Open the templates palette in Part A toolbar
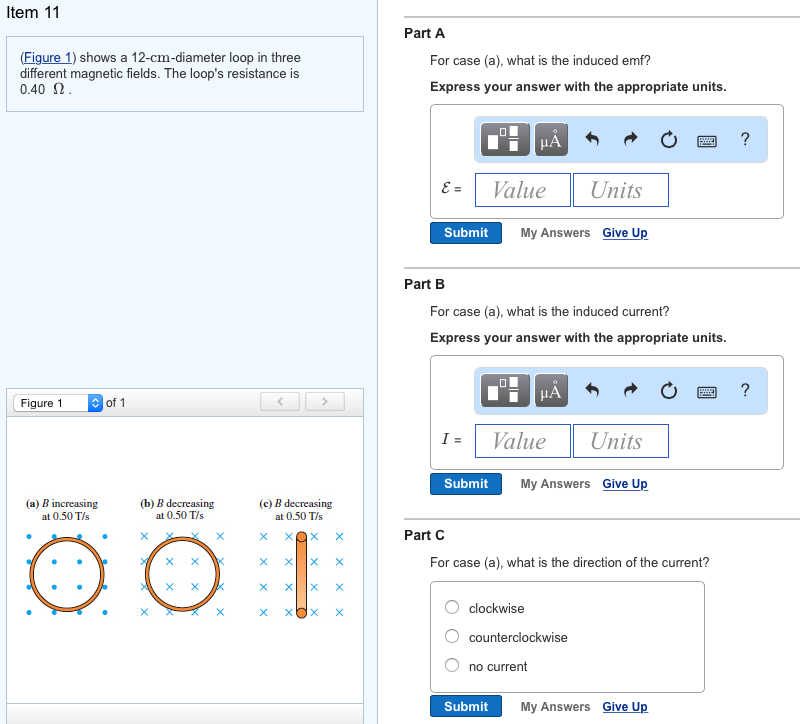The width and height of the screenshot is (800, 724). [504, 139]
